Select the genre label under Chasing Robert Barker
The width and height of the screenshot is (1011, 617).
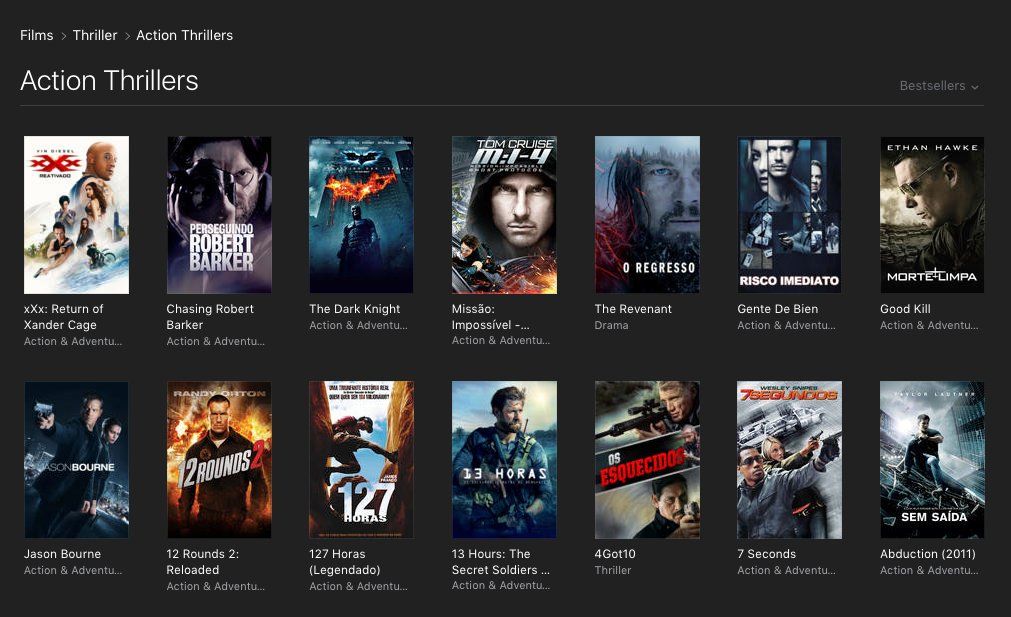215,341
